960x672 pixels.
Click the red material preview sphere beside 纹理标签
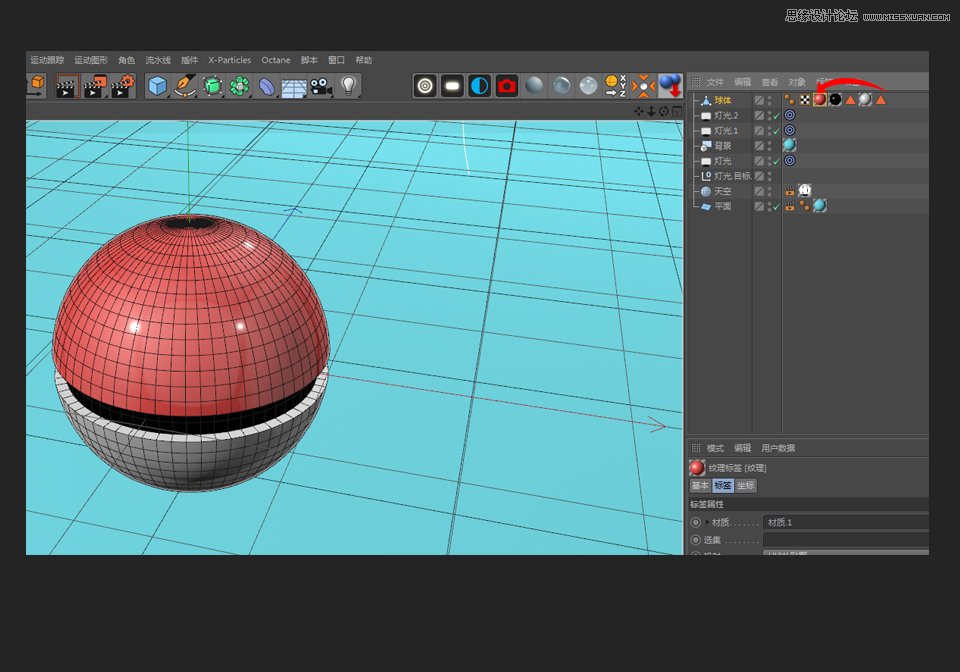point(696,467)
